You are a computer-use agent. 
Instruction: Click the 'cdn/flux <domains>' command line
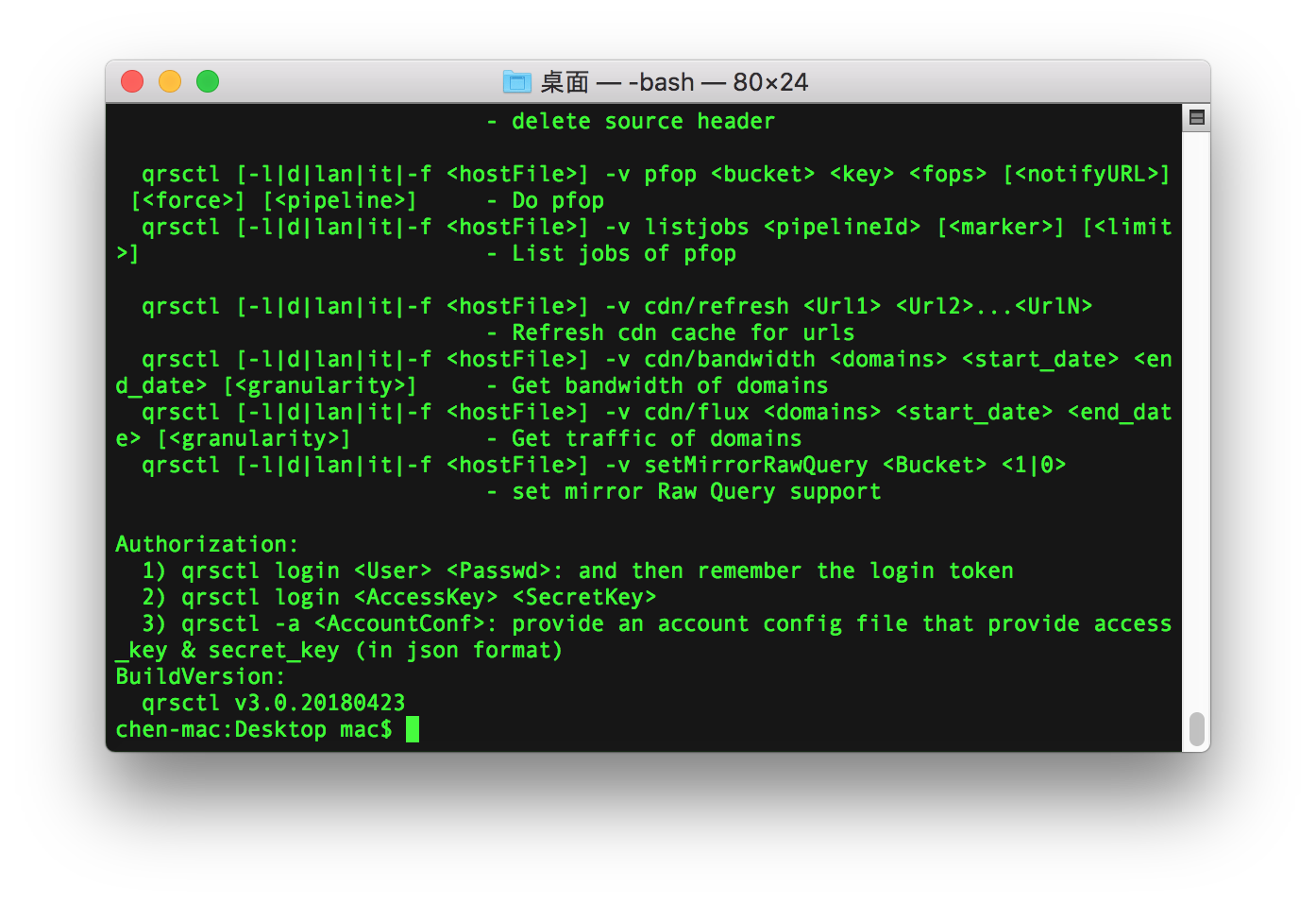(657, 412)
